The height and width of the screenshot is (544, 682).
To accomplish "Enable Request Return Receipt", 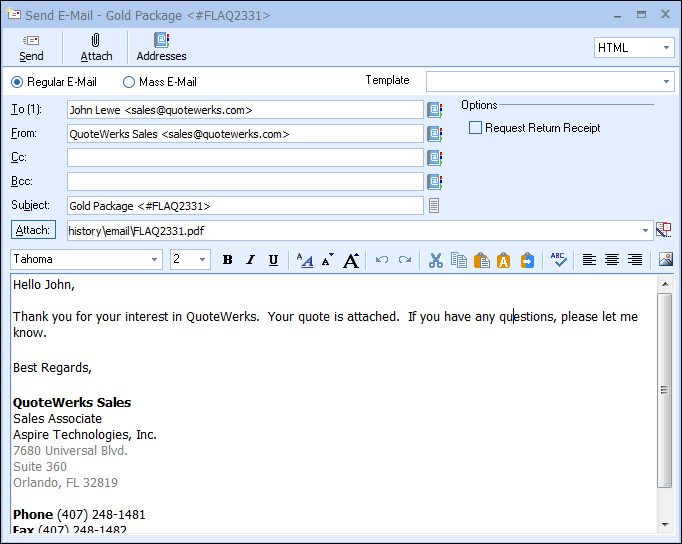I will click(476, 128).
